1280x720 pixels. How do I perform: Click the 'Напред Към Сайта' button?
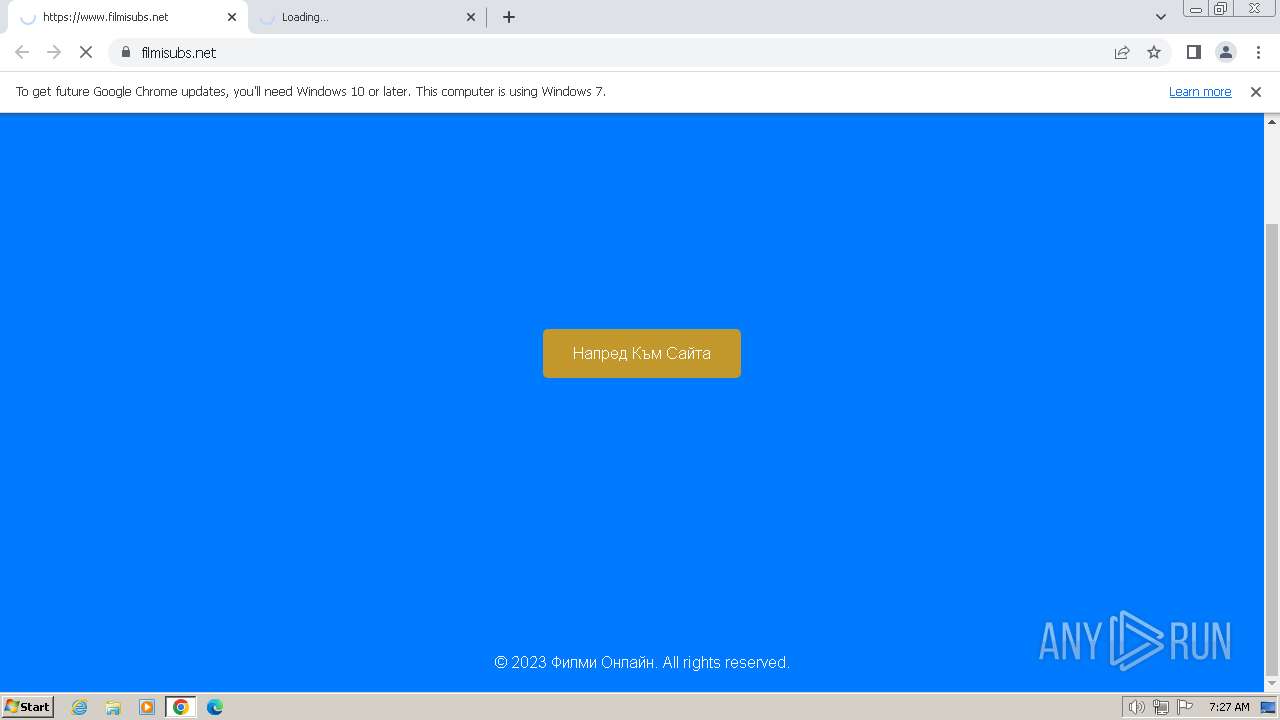642,353
